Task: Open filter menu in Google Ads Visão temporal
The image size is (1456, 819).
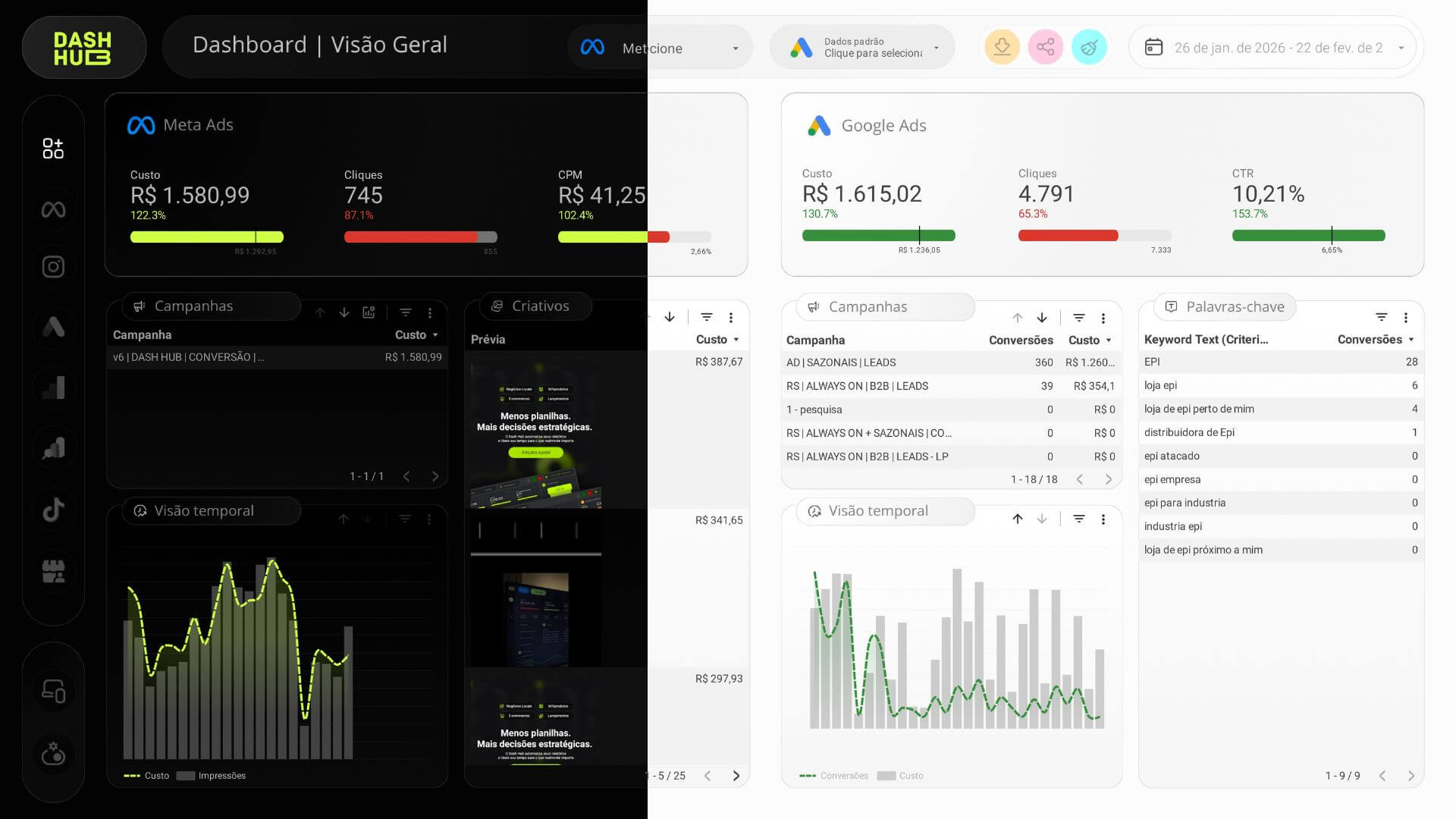Action: coord(1078,519)
